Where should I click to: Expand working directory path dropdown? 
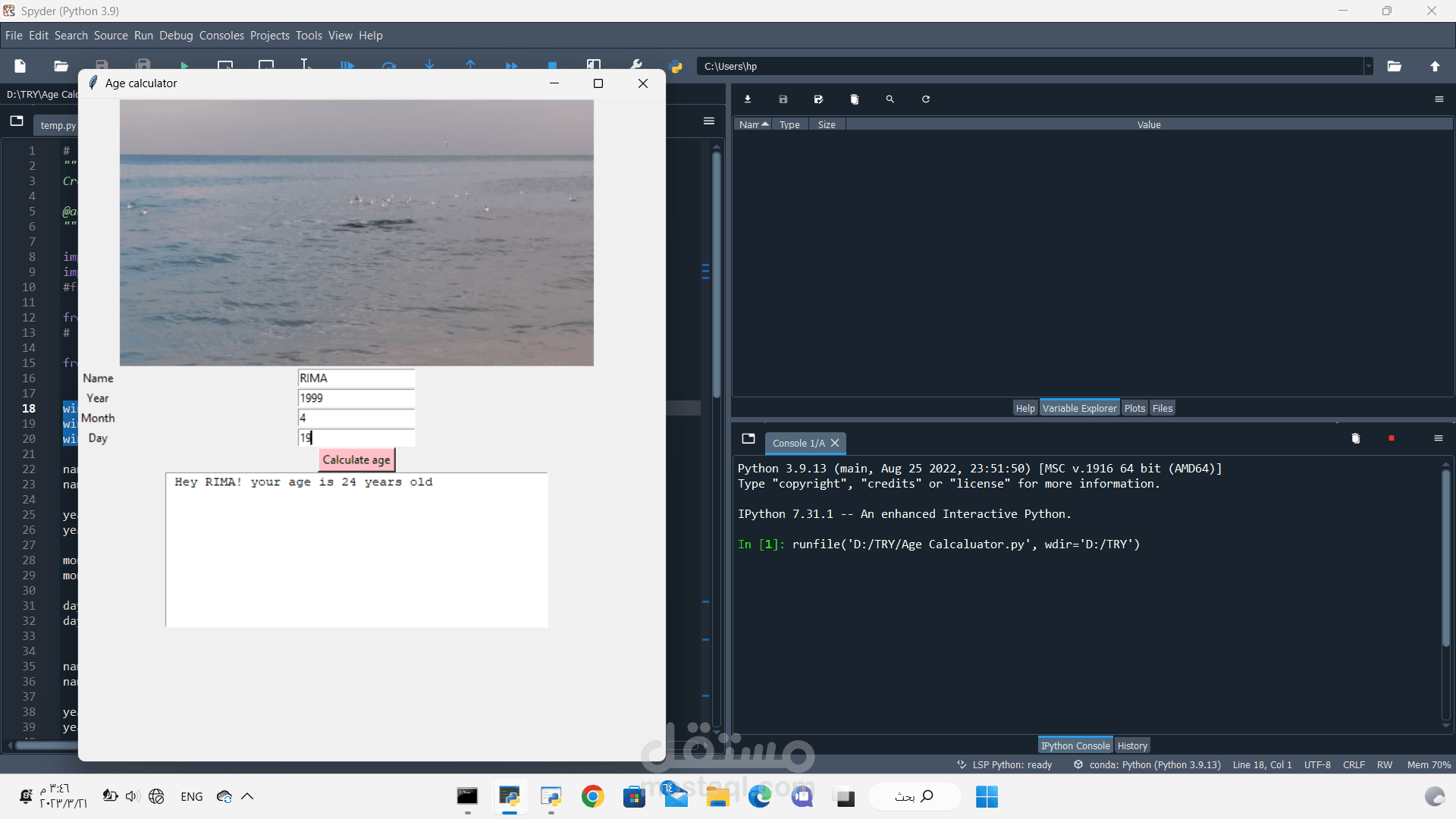pyautogui.click(x=1369, y=67)
